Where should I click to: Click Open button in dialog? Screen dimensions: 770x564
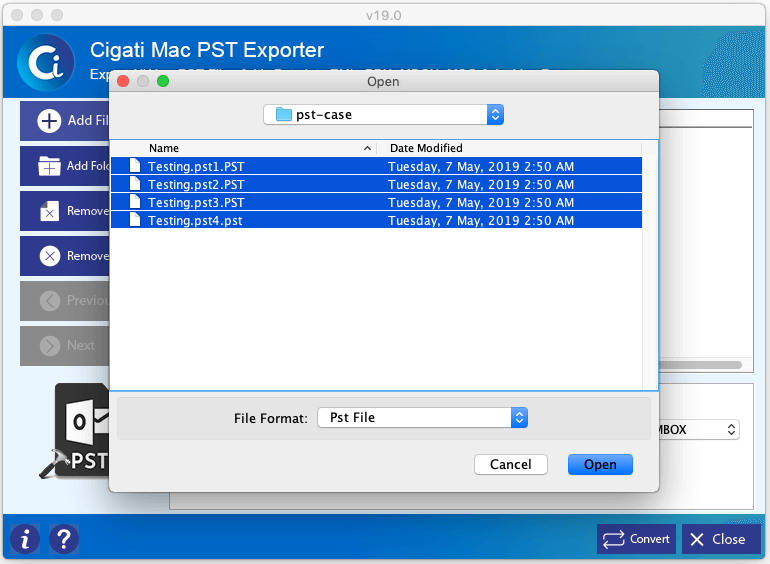tap(600, 464)
